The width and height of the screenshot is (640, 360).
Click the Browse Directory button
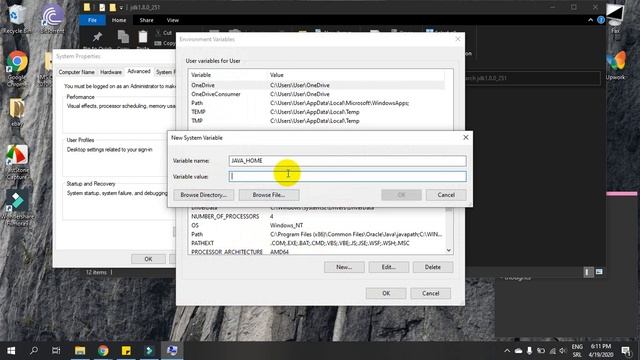(203, 195)
